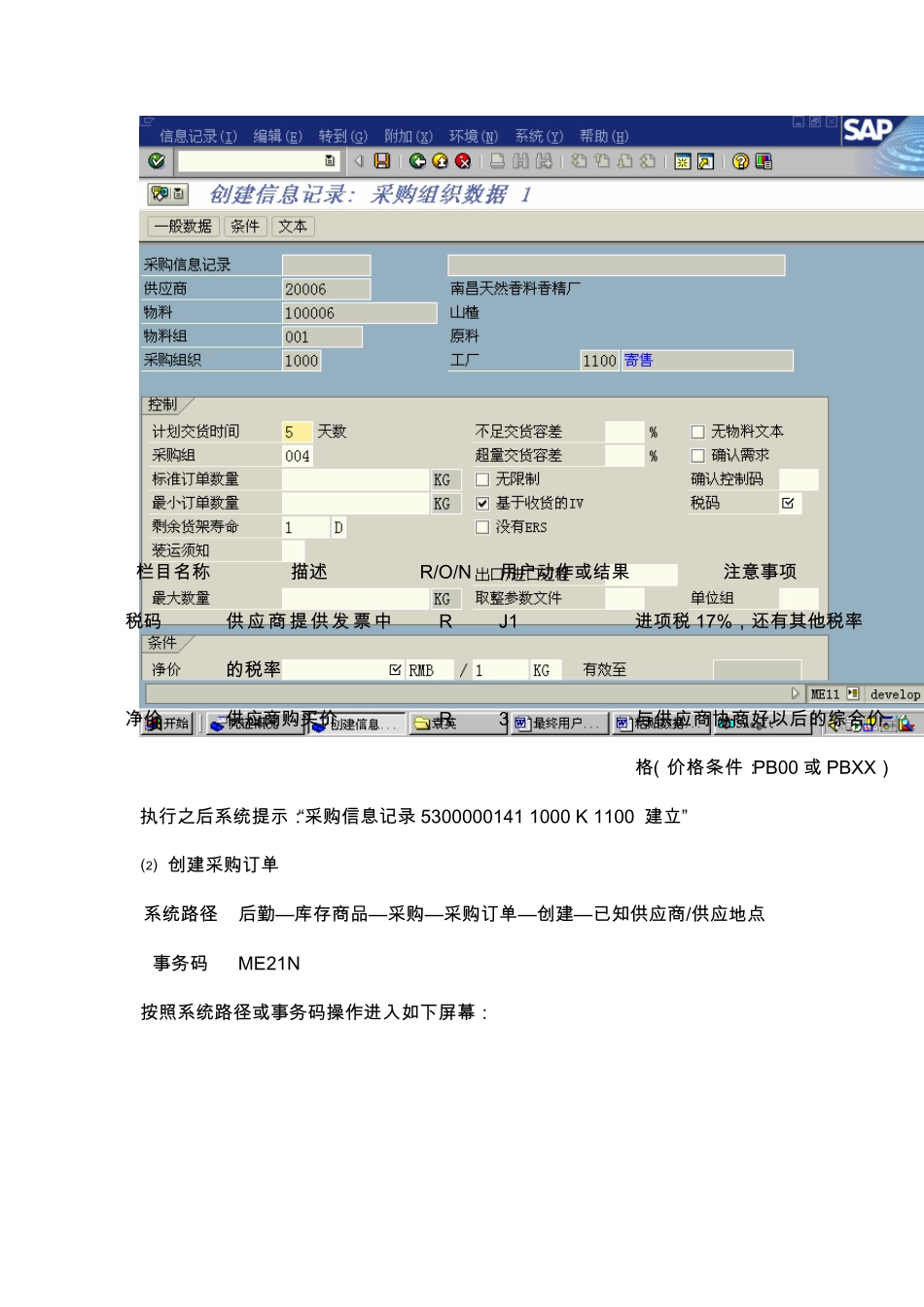Click the yellow Exit arrow icon
The image size is (924, 1307).
pos(440,160)
